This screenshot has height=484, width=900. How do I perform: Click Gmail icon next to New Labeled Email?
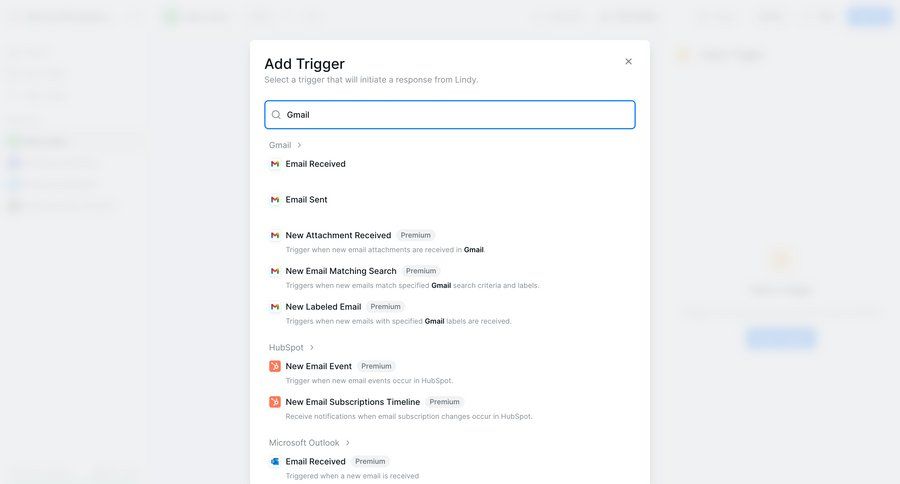(275, 307)
